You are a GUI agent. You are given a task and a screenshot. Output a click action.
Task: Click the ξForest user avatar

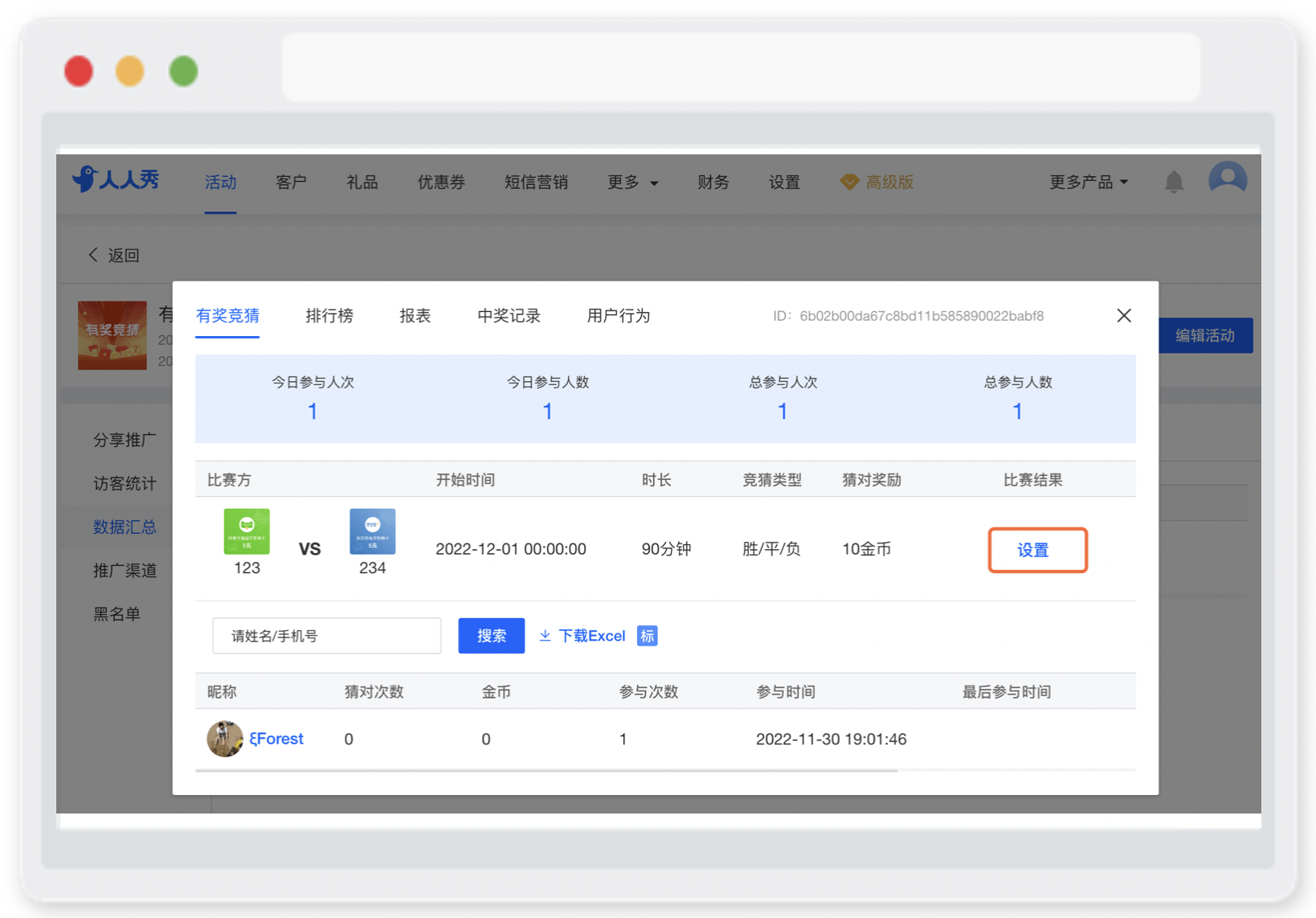click(225, 739)
